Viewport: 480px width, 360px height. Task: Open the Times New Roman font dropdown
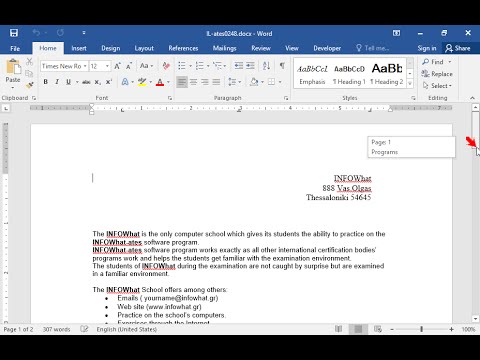pos(85,66)
